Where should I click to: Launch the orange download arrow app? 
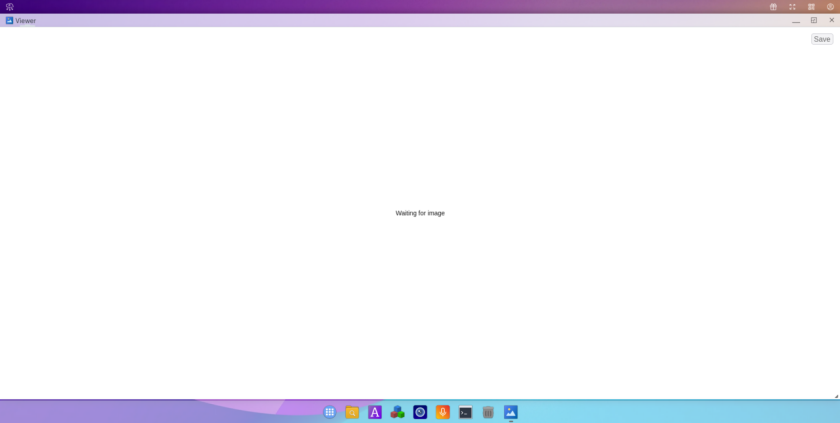pyautogui.click(x=442, y=412)
